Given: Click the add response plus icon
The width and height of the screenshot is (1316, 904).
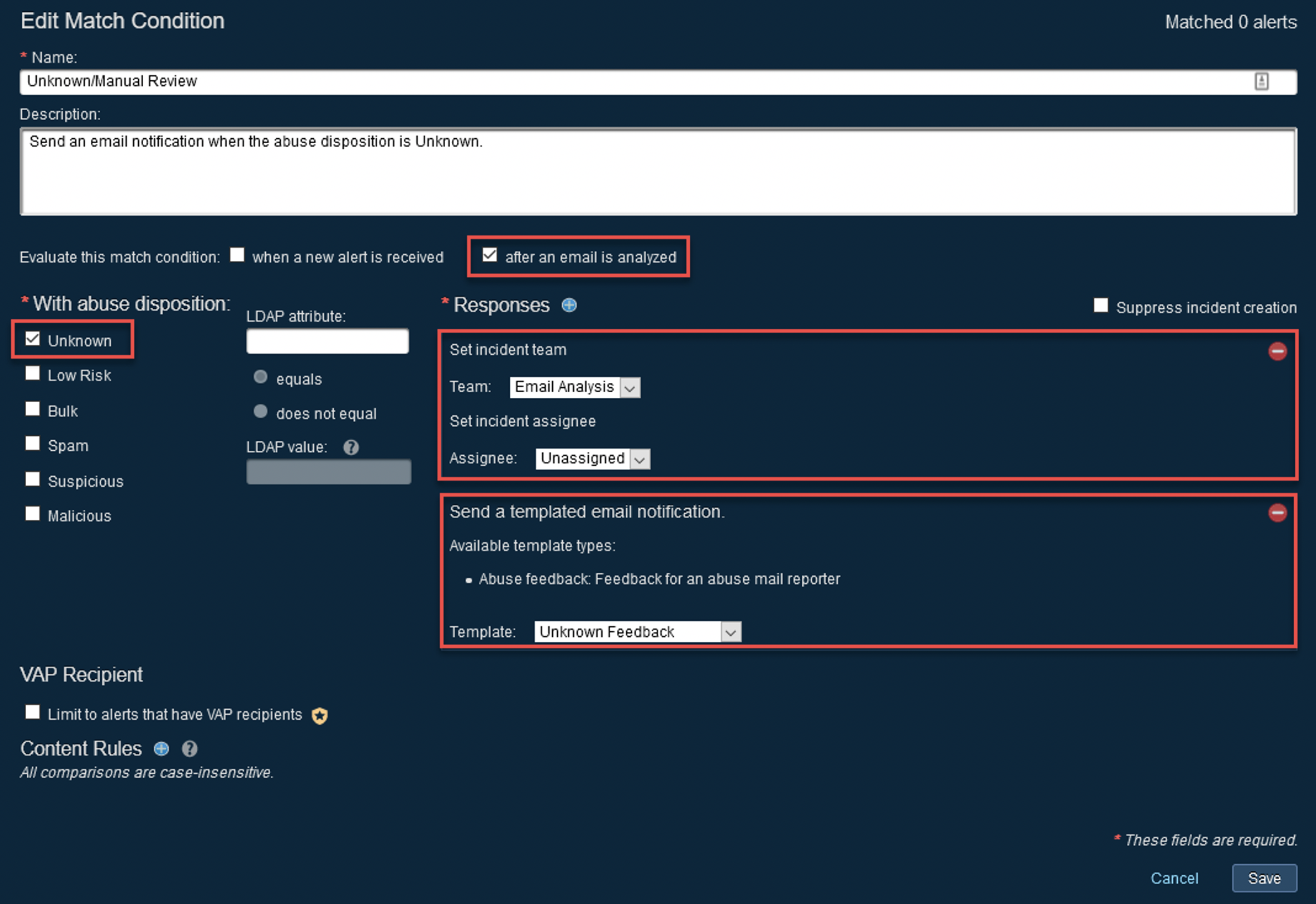Looking at the screenshot, I should tap(569, 305).
